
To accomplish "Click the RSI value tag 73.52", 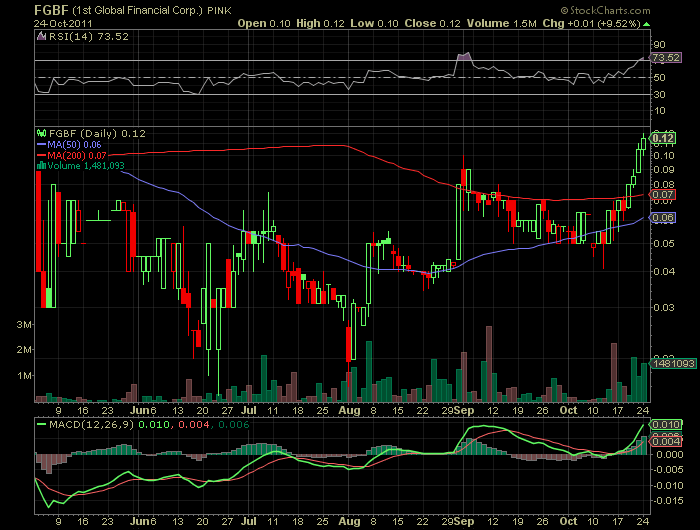I will tap(666, 58).
